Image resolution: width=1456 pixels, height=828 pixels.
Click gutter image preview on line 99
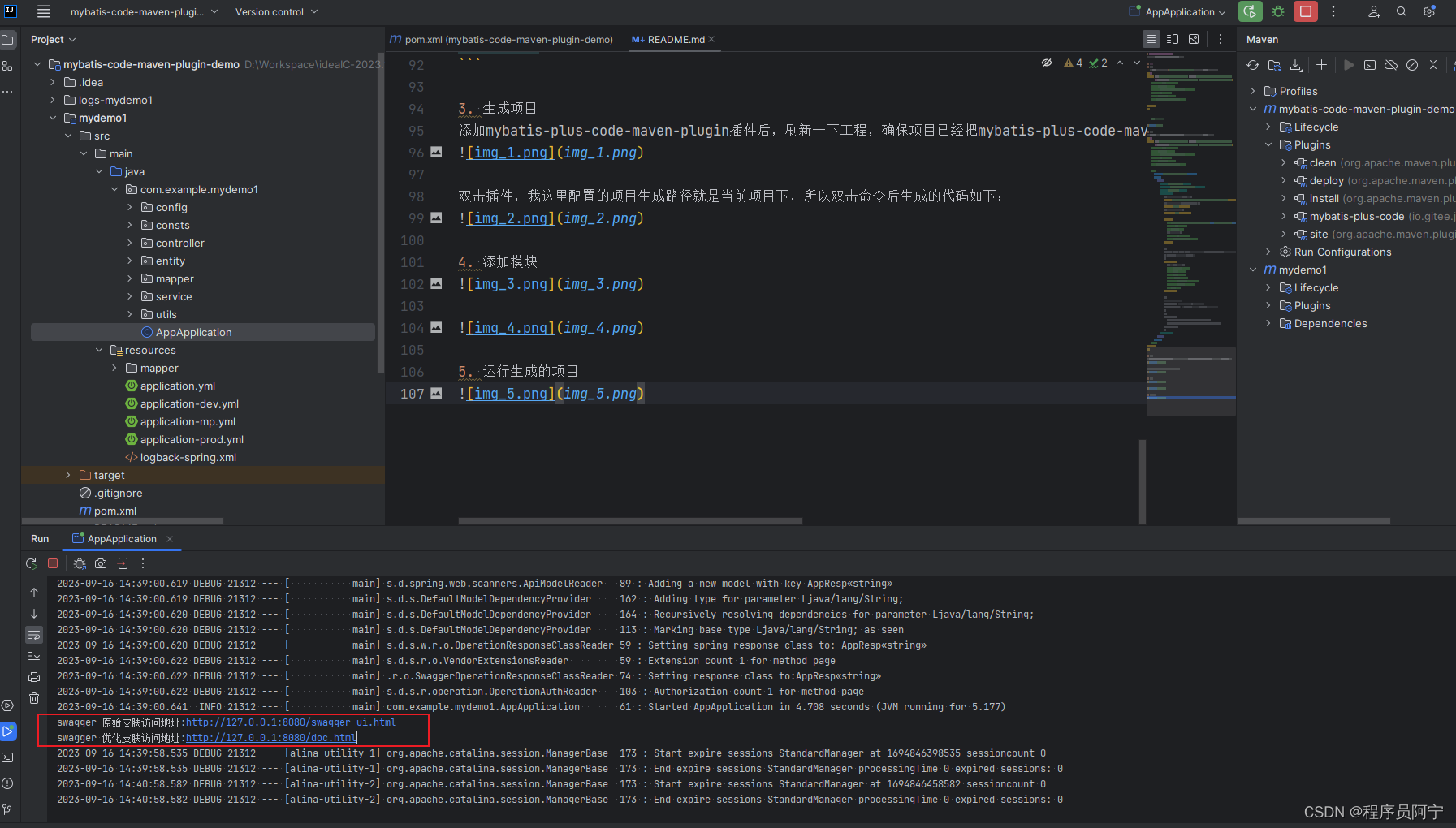[x=436, y=218]
